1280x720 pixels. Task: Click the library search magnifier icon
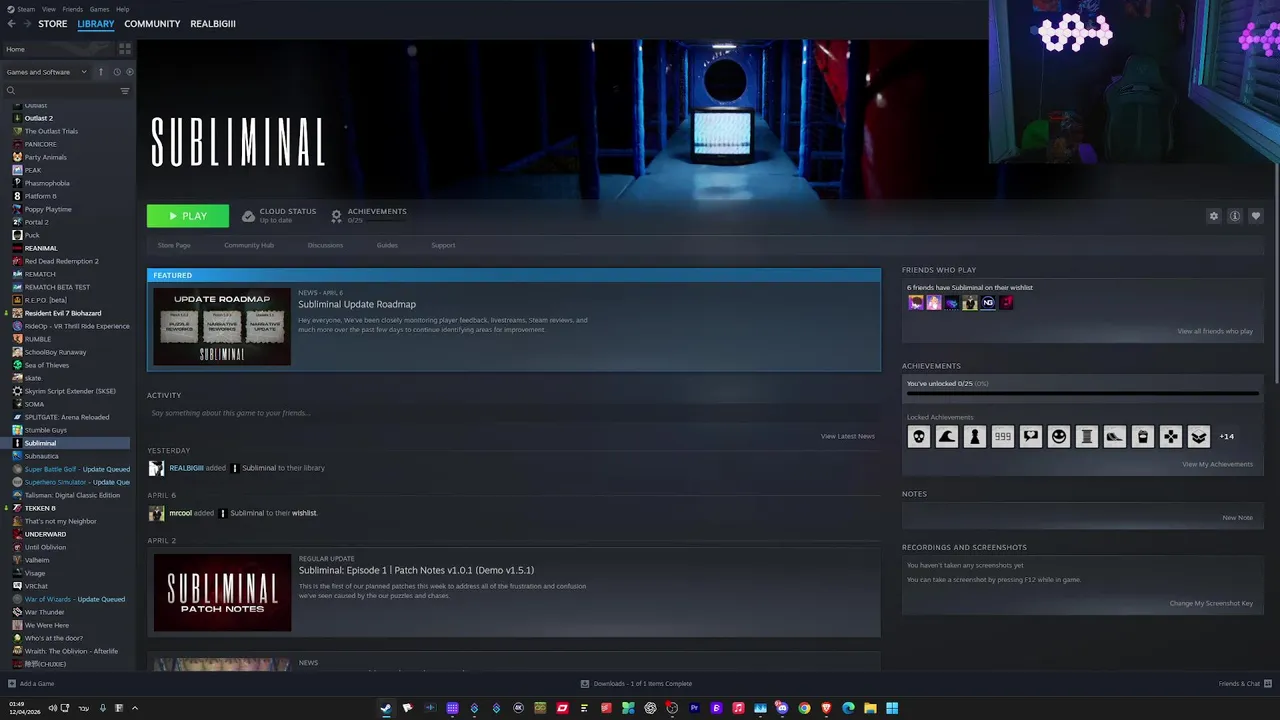(x=11, y=91)
